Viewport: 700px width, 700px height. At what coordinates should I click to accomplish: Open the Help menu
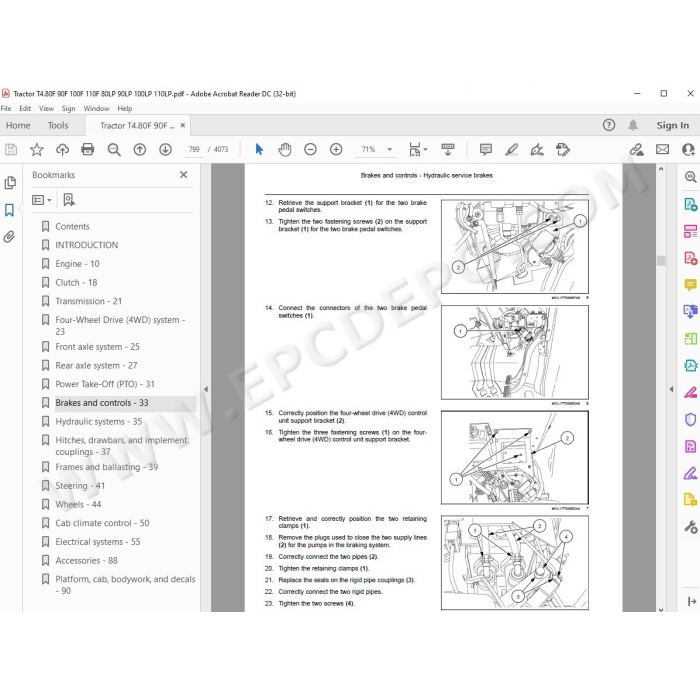125,108
